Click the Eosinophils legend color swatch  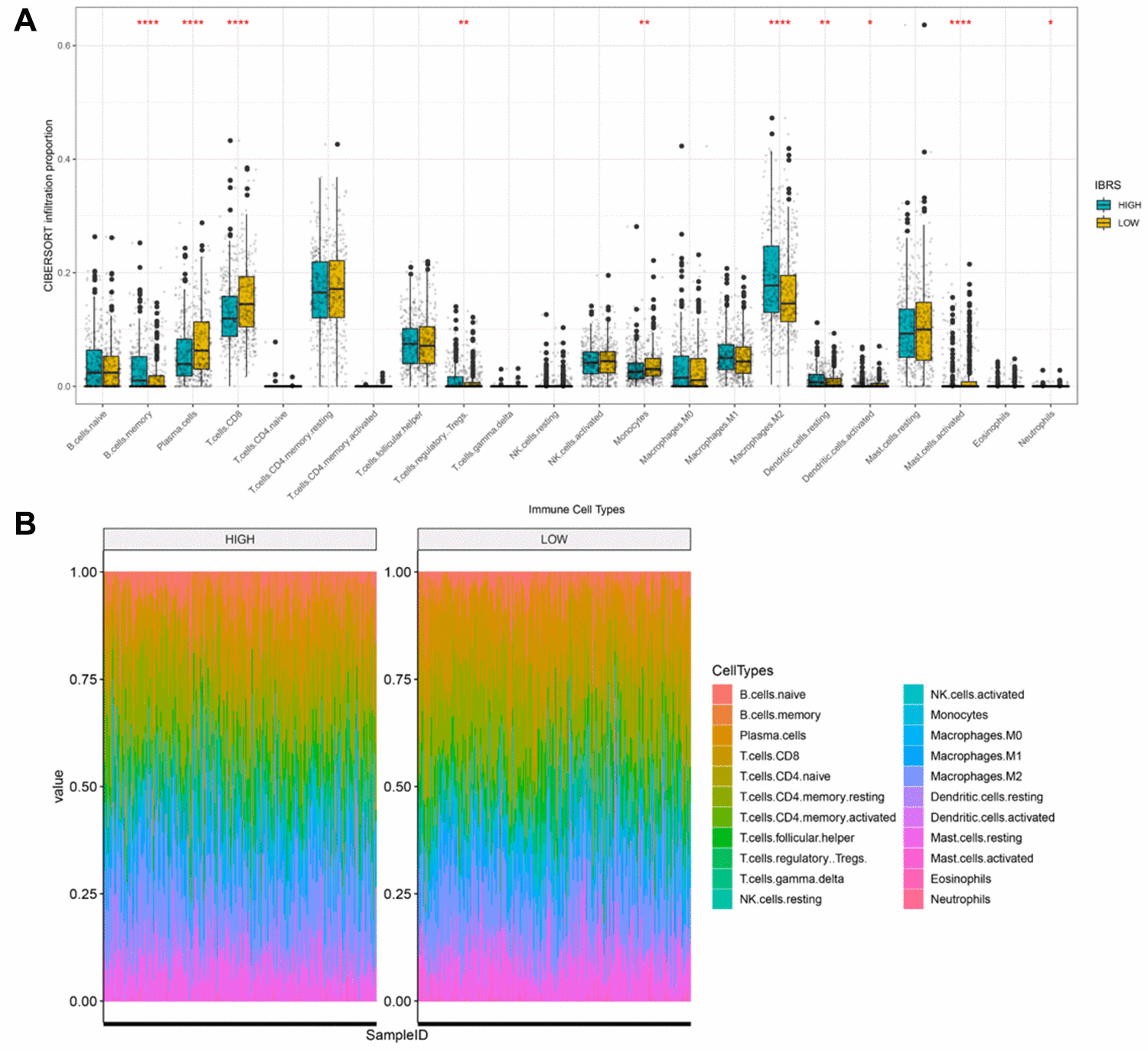coord(913,879)
